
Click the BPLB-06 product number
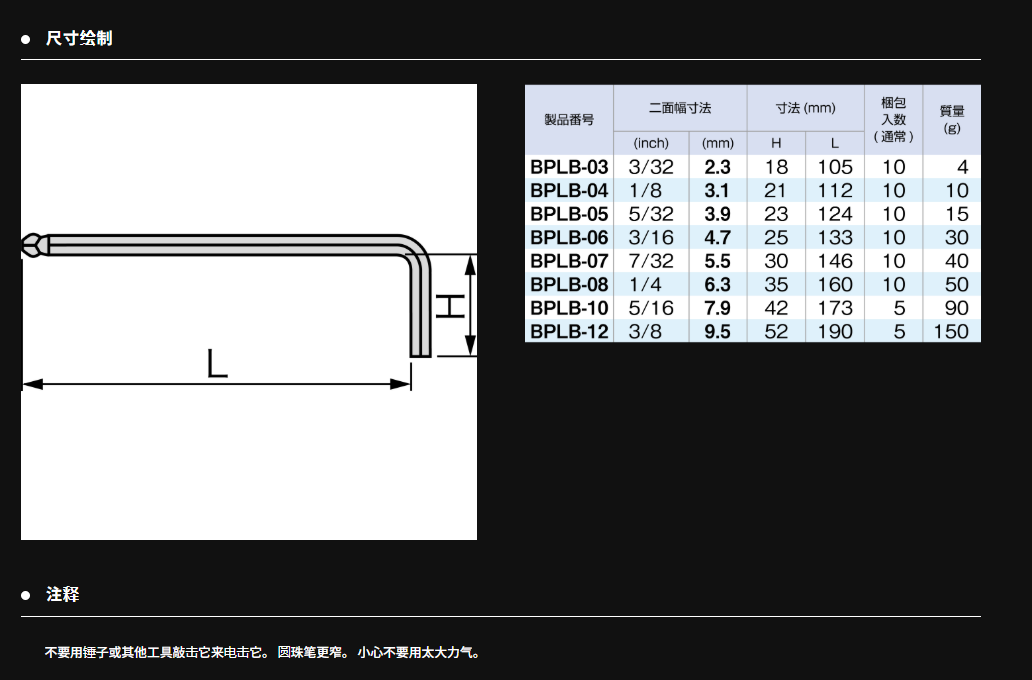(569, 238)
